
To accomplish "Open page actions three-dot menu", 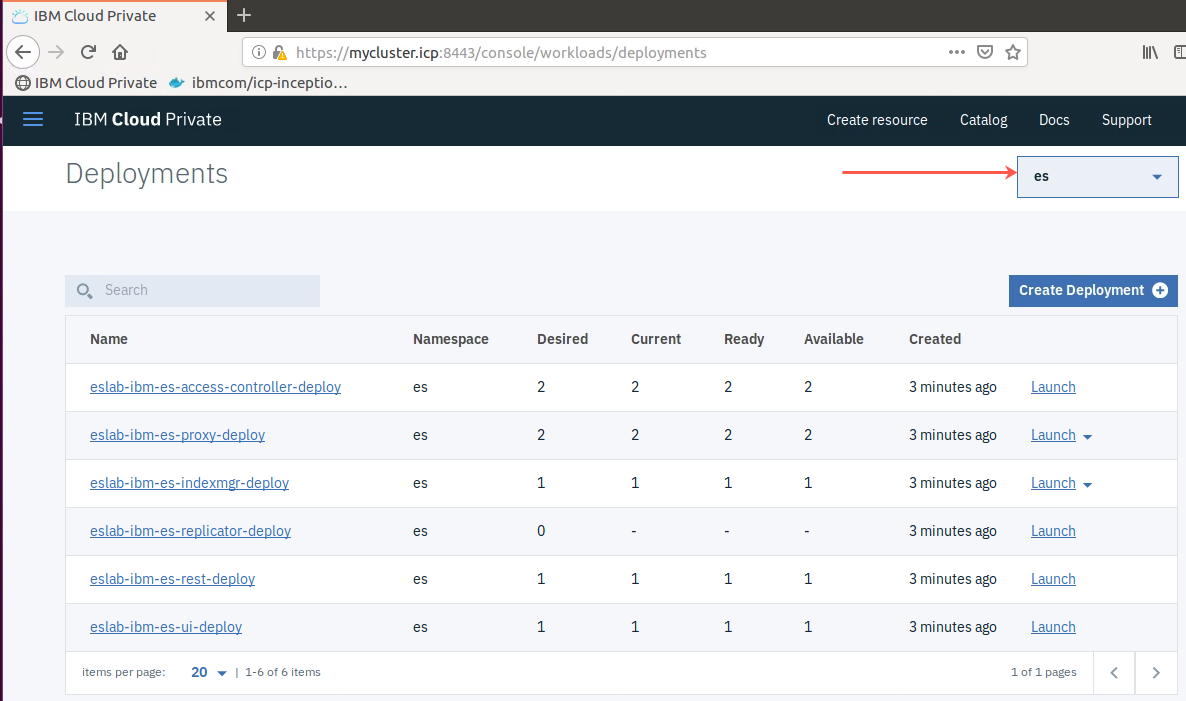I will [x=957, y=52].
